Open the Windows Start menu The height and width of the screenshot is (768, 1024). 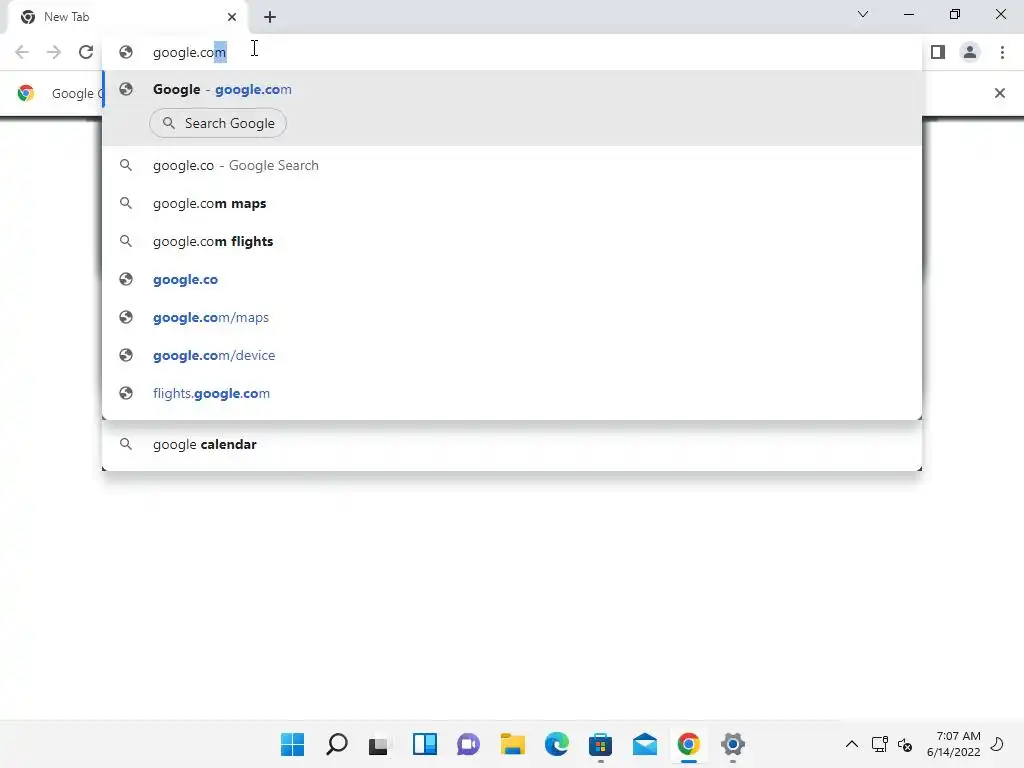click(x=293, y=744)
